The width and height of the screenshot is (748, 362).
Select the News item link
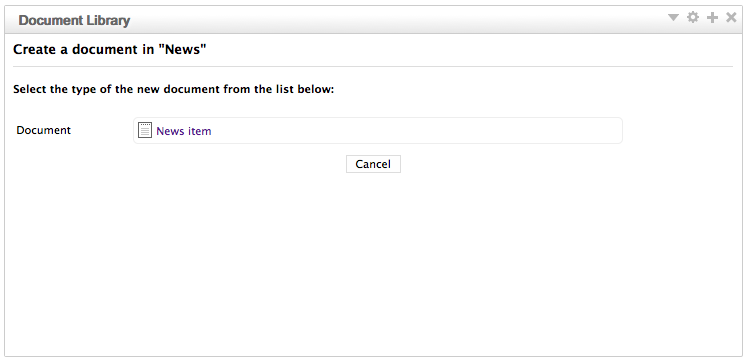(x=184, y=131)
